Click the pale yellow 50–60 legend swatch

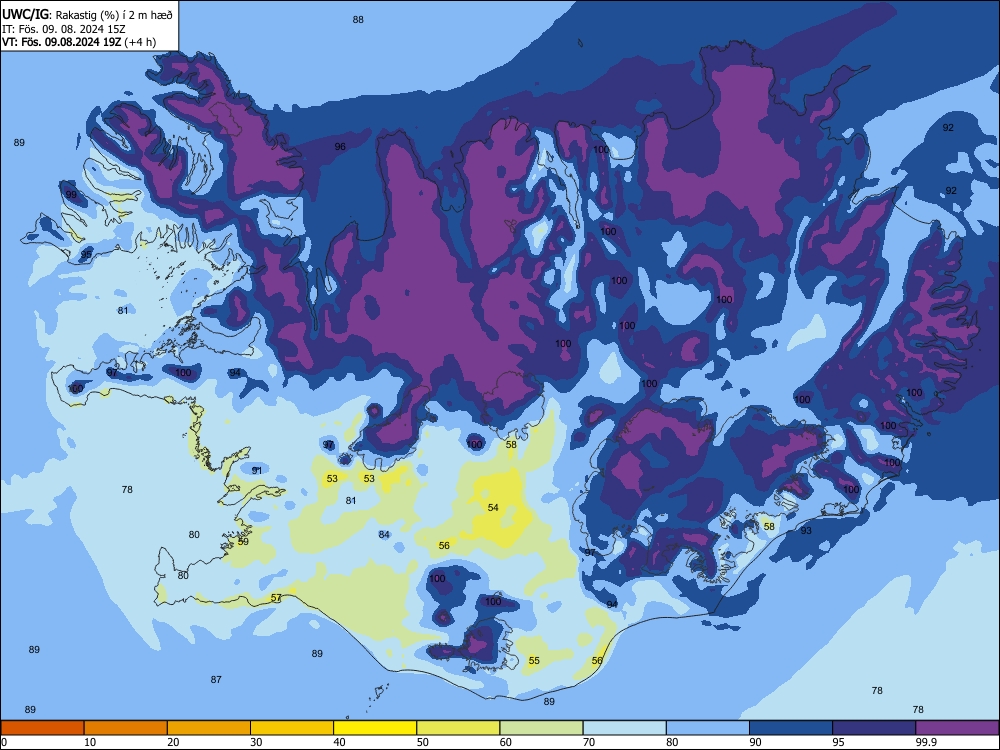pos(458,728)
